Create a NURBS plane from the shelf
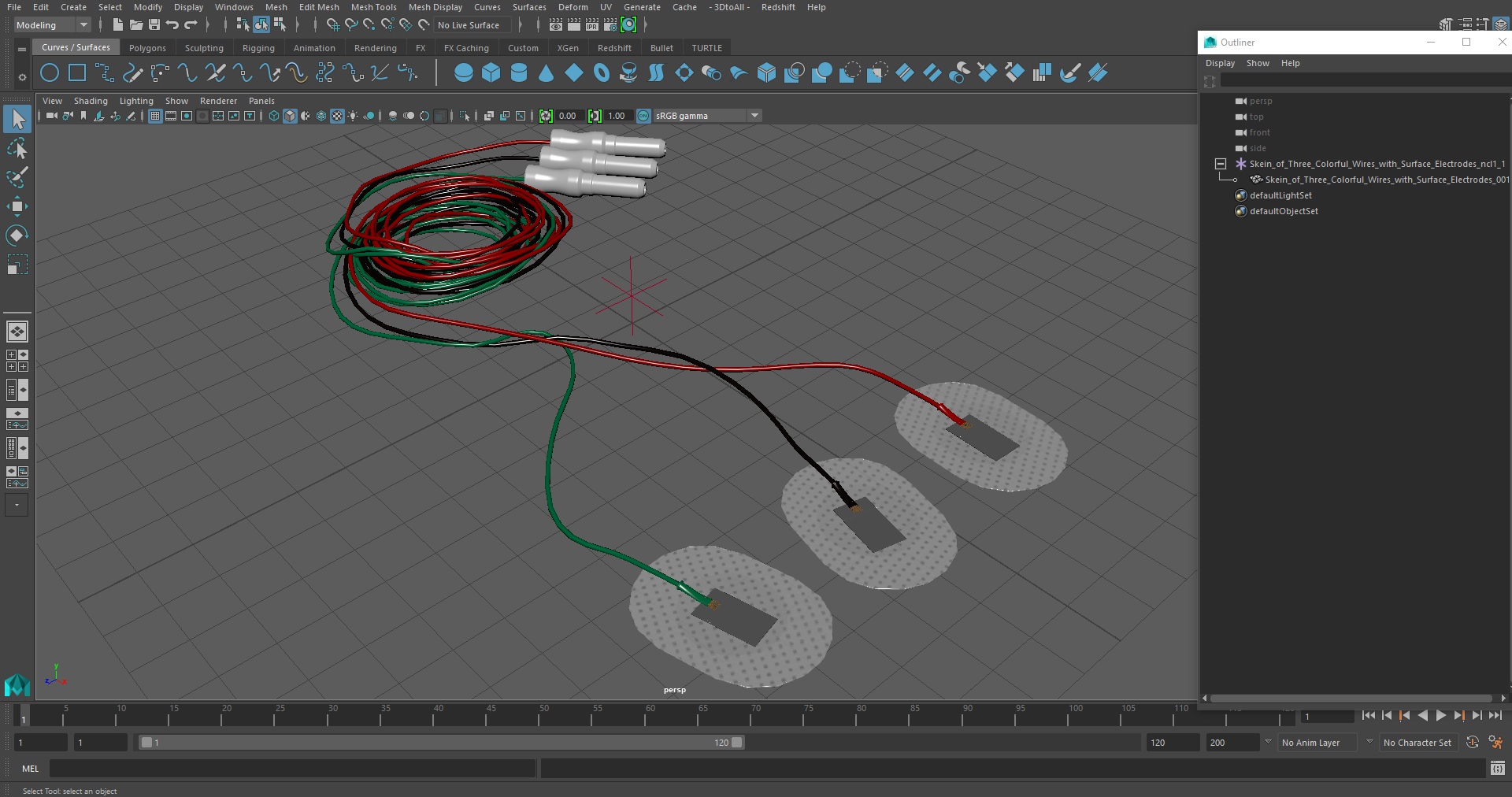Screen dimensions: 1512x797 point(574,73)
